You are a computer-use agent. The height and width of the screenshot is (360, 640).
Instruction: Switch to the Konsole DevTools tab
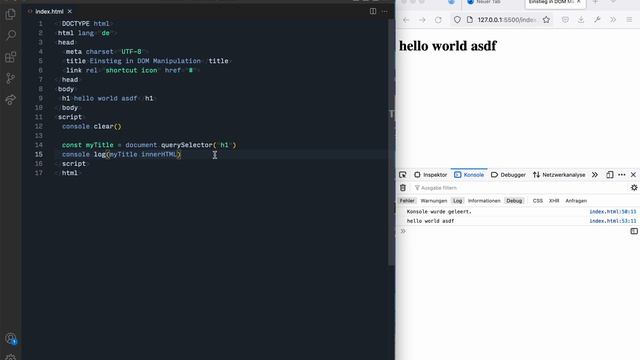click(x=469, y=175)
